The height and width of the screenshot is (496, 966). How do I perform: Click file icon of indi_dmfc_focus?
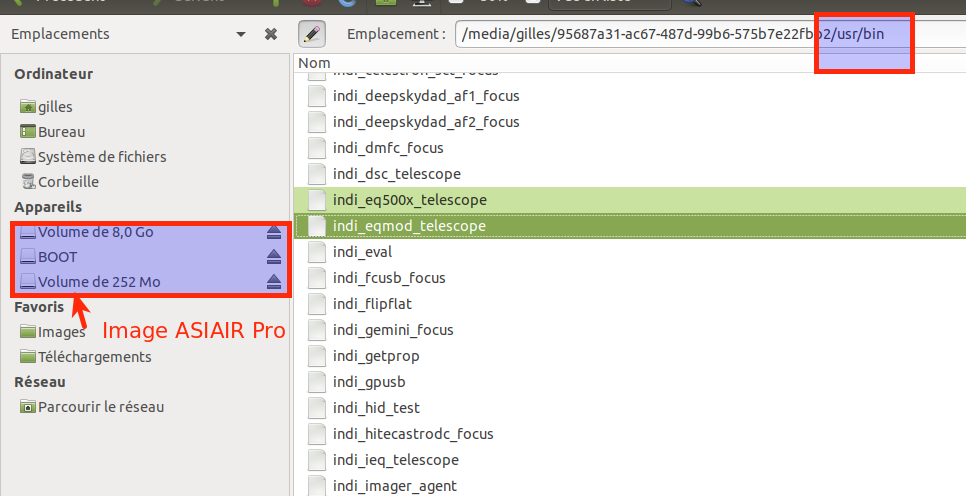pyautogui.click(x=317, y=148)
